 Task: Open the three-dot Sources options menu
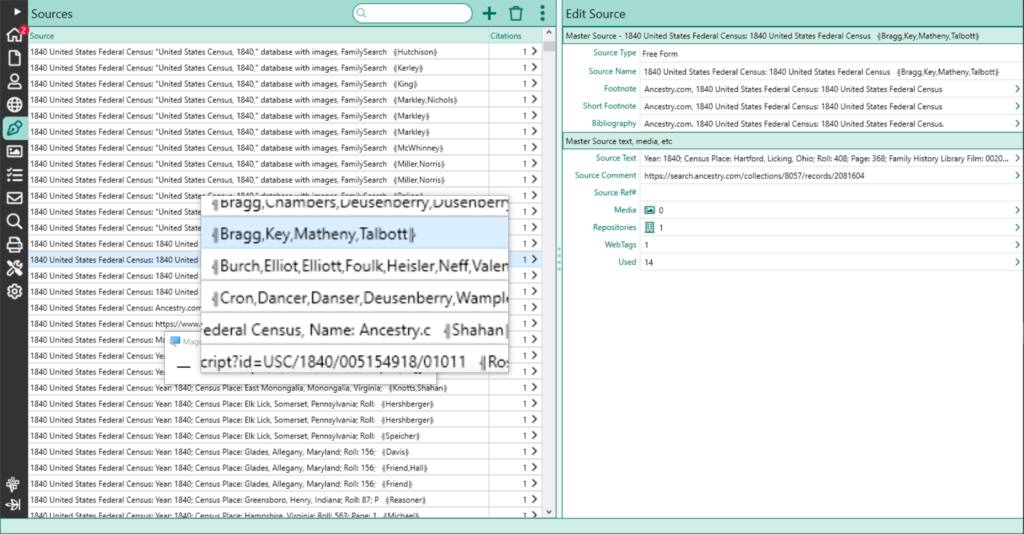542,13
